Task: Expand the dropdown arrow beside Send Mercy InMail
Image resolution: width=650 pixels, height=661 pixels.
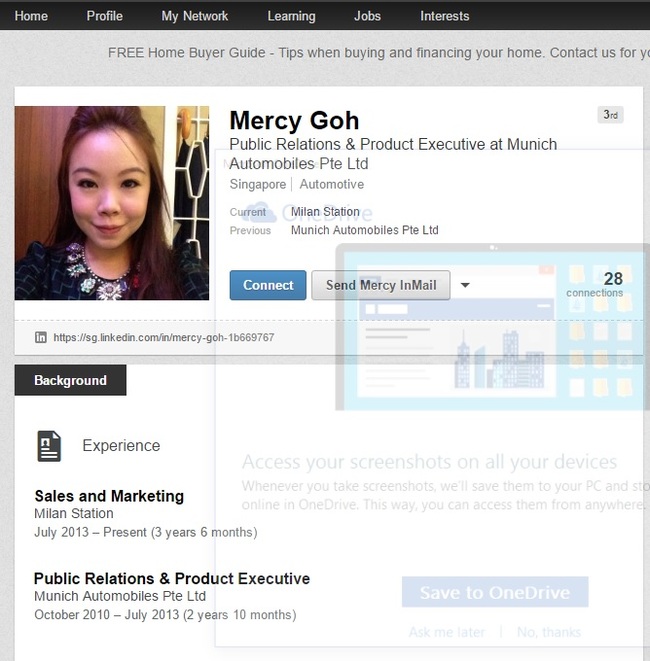Action: (x=465, y=286)
